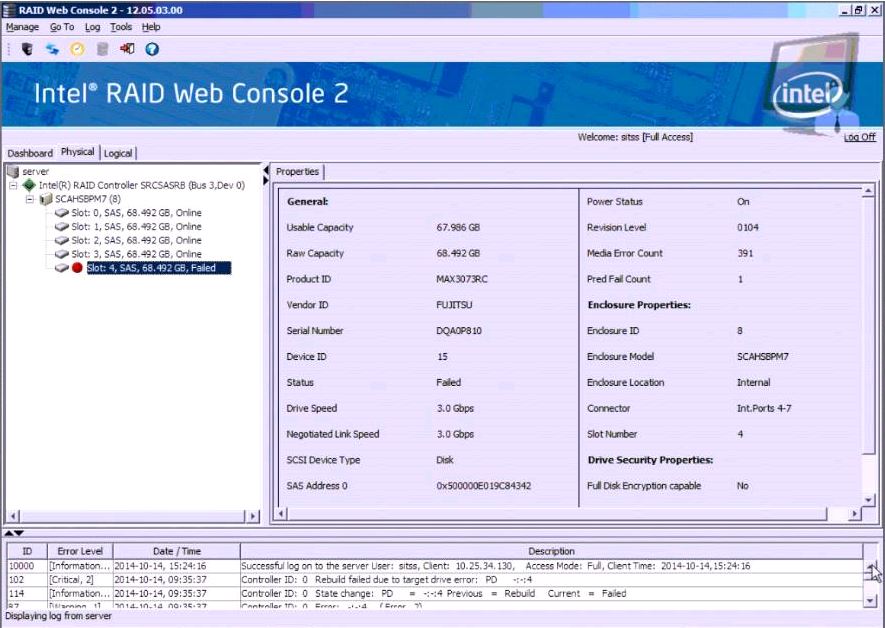Click Properties panel scroll right arrow
Screen dimensions: 885x628
coord(855,513)
